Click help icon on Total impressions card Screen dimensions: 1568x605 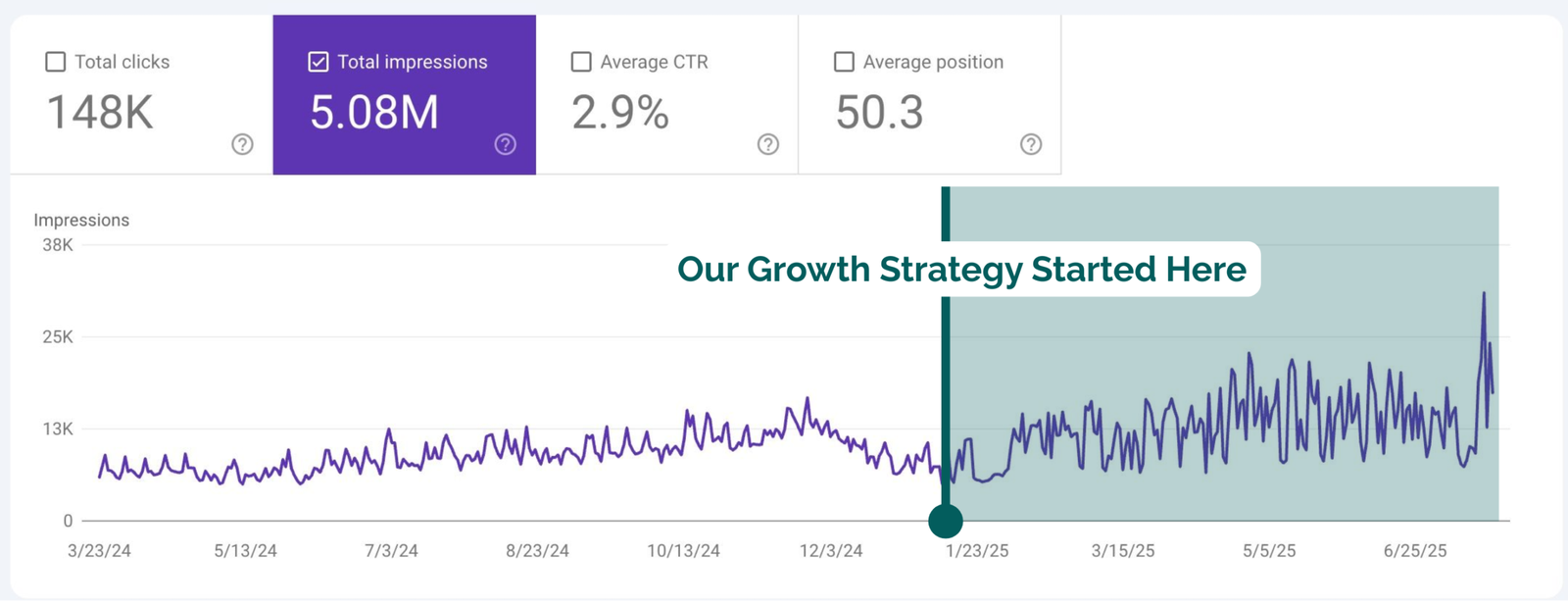[x=505, y=144]
